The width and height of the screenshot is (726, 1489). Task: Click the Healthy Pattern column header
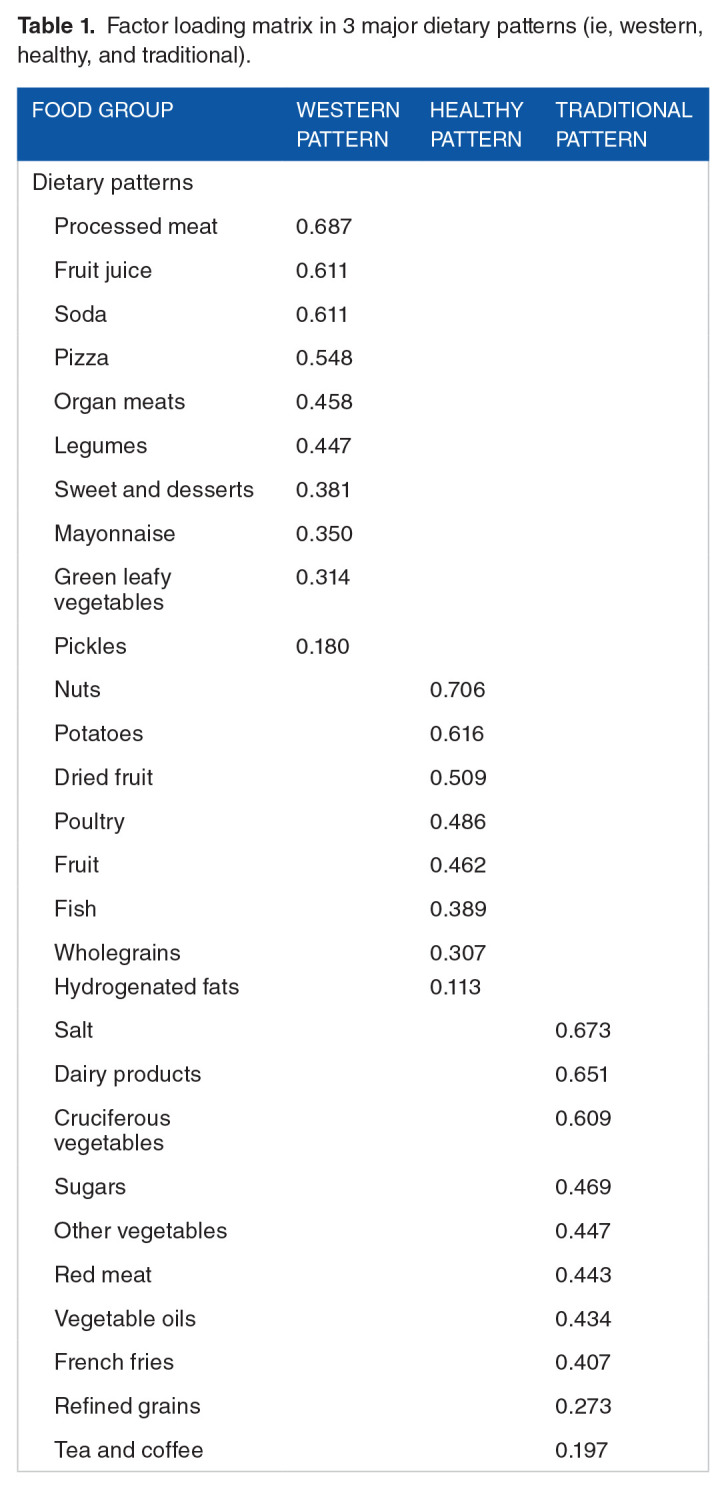click(476, 124)
